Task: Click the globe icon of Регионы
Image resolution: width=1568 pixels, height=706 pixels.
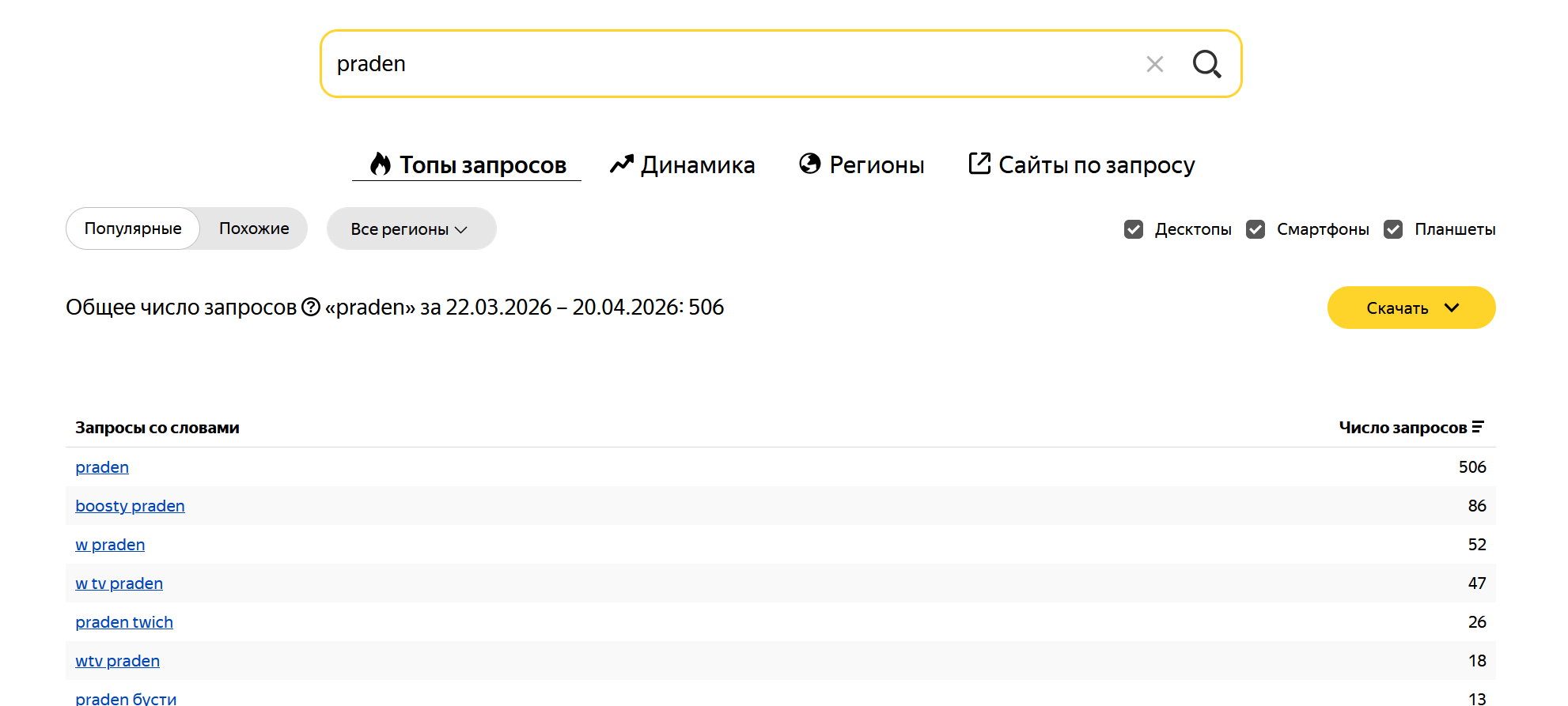Action: point(810,163)
